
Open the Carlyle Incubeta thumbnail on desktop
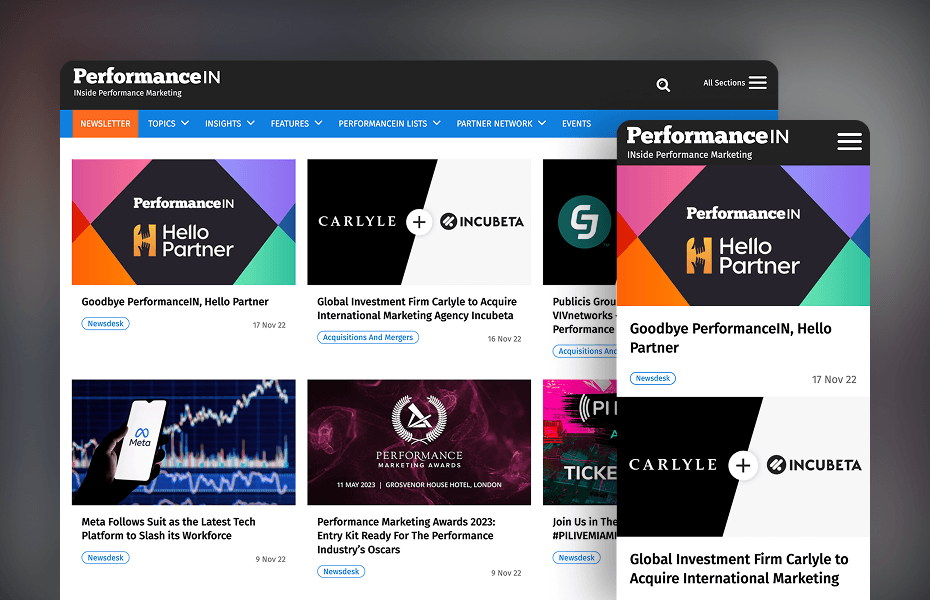tap(419, 222)
